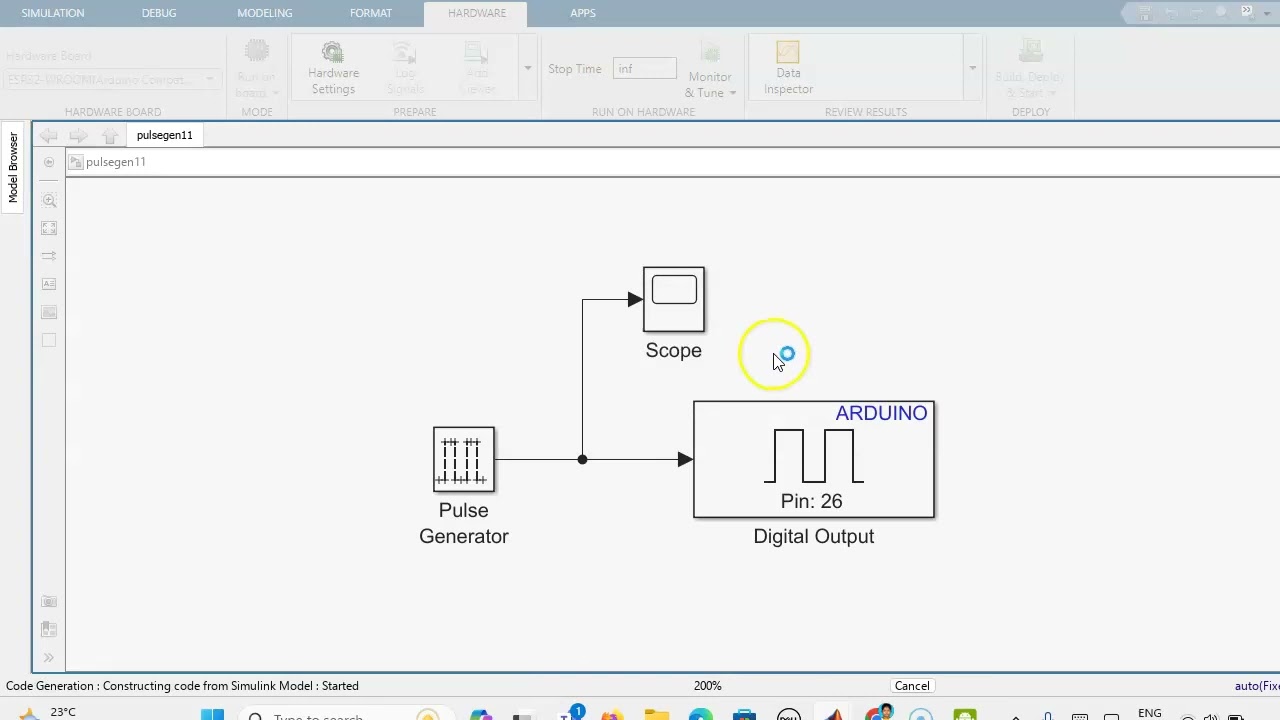Select the HARDWARE tab
Image resolution: width=1280 pixels, height=720 pixels.
477,13
